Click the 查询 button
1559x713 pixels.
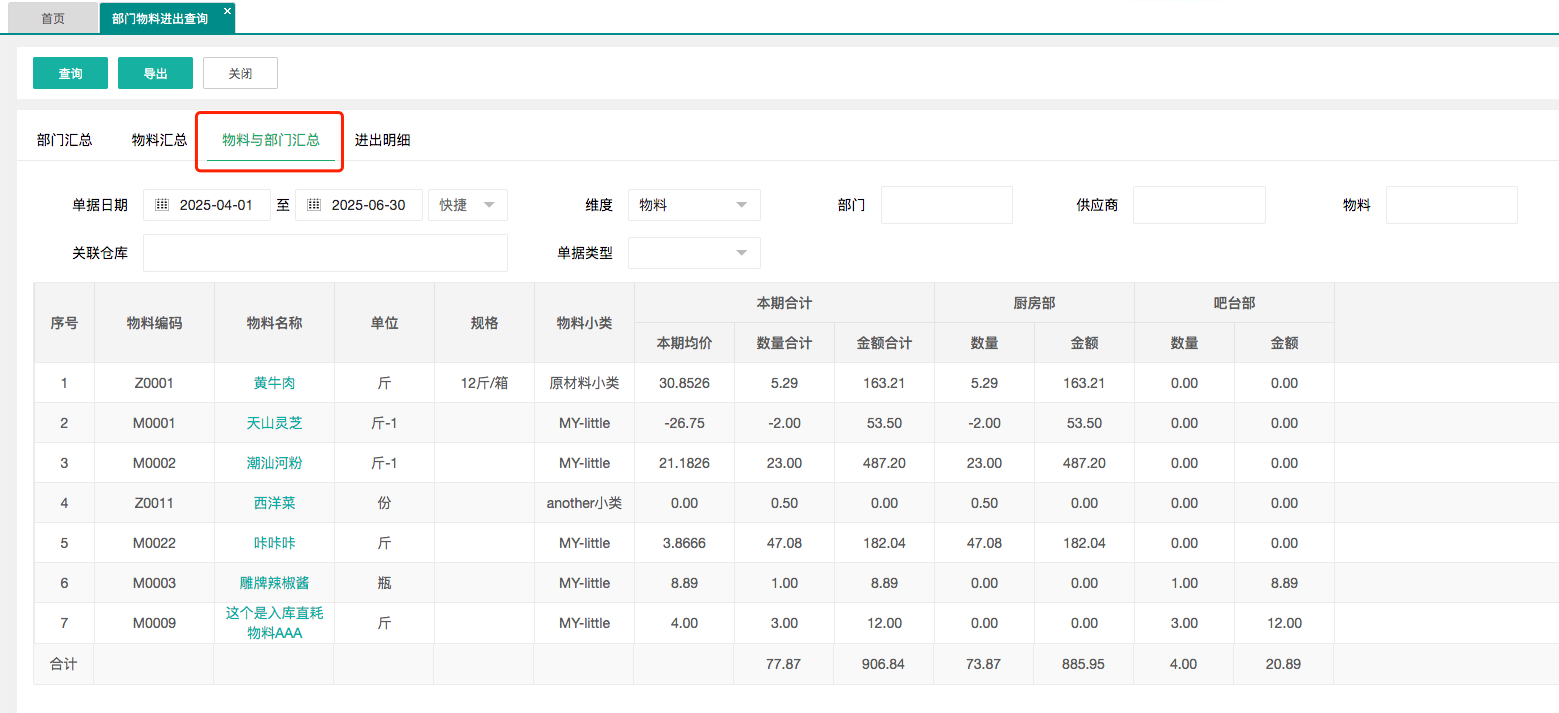(x=70, y=73)
